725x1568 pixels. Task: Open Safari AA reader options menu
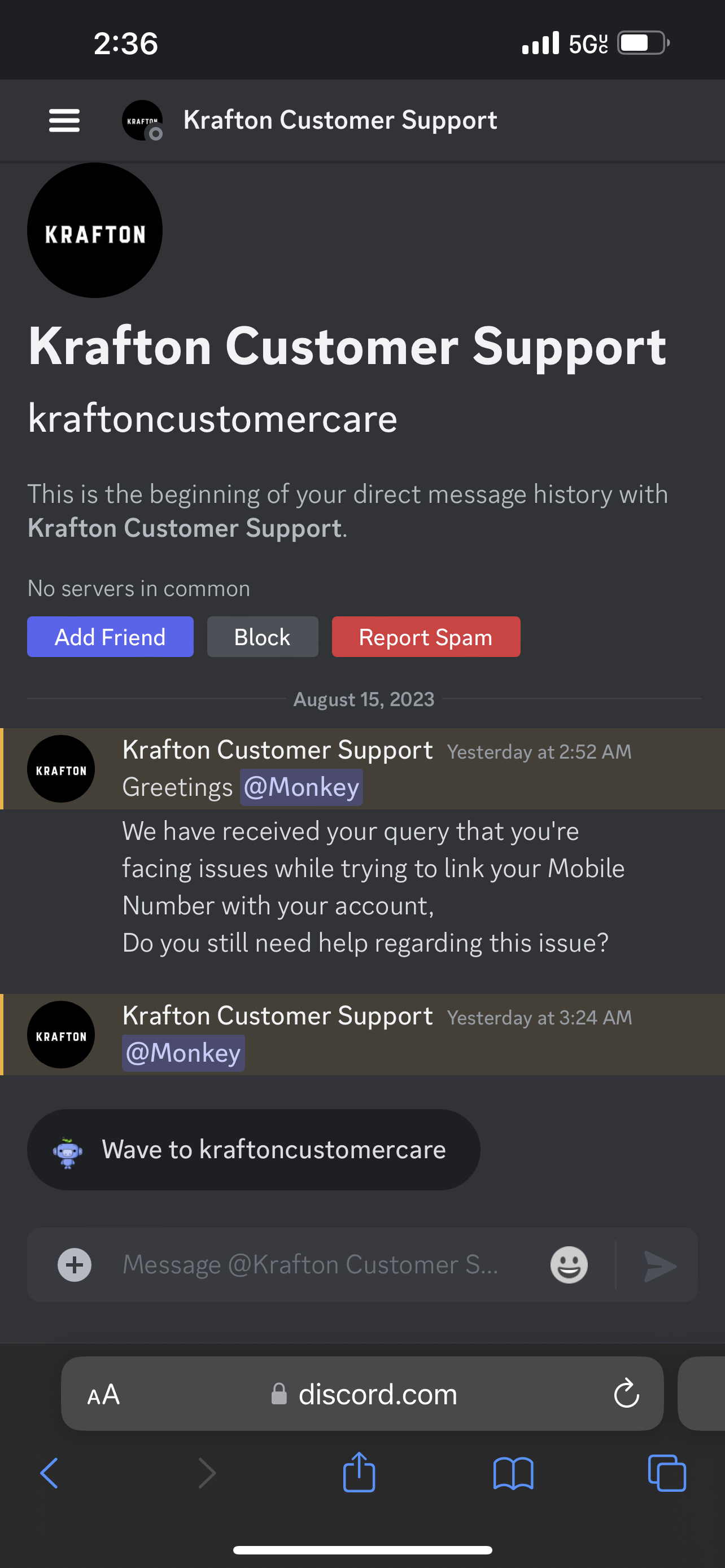point(103,1394)
